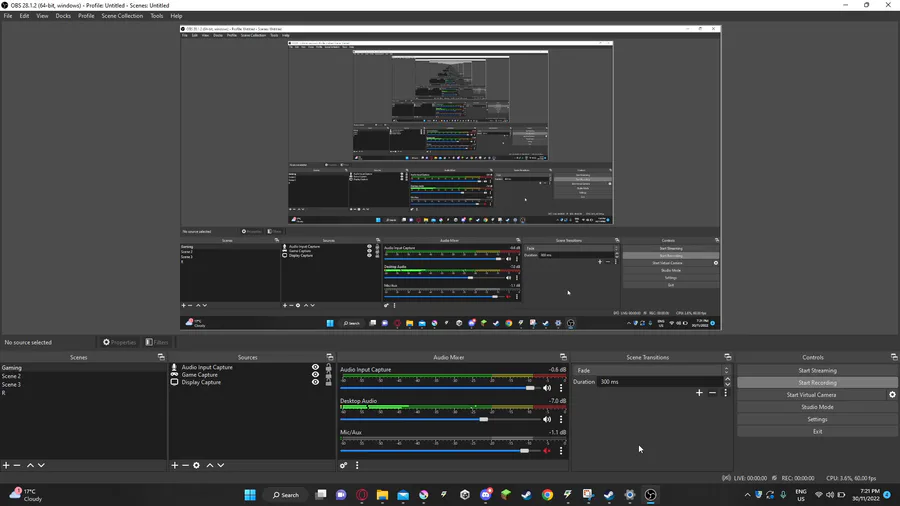The image size is (900, 506).
Task: Toggle lock on Game Capture source
Action: [328, 375]
